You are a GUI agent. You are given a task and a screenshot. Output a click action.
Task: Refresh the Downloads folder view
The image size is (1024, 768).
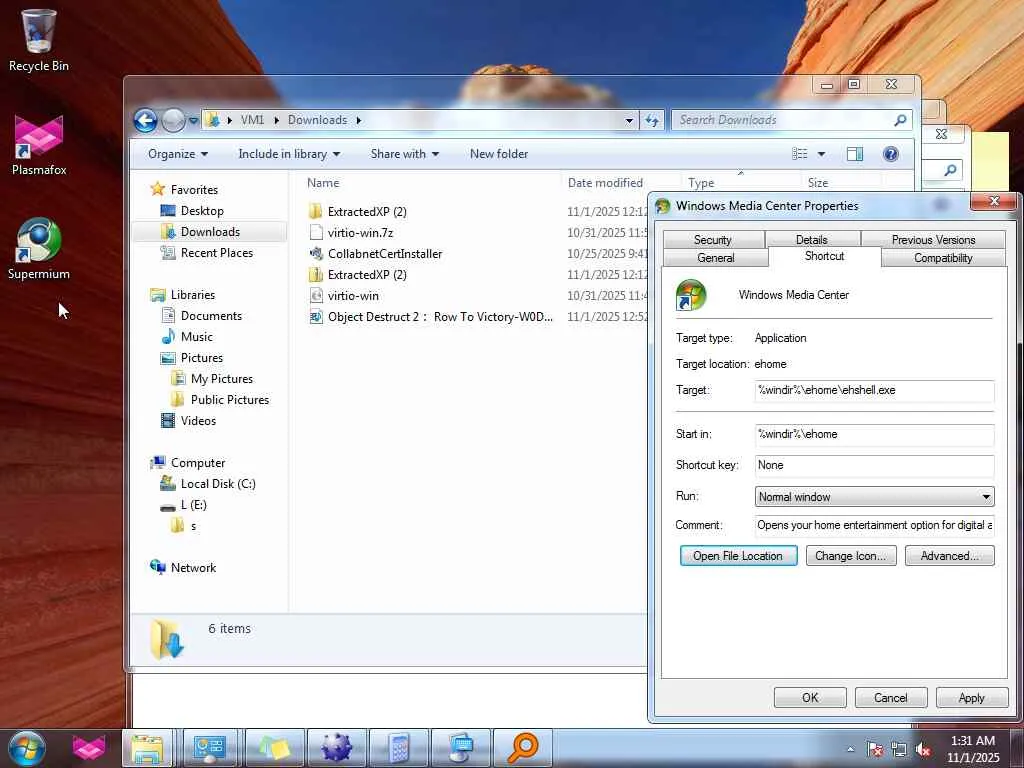coord(652,120)
